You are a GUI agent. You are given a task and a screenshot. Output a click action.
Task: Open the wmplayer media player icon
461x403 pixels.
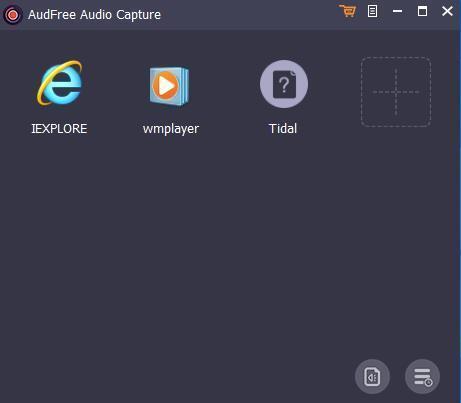tap(169, 86)
